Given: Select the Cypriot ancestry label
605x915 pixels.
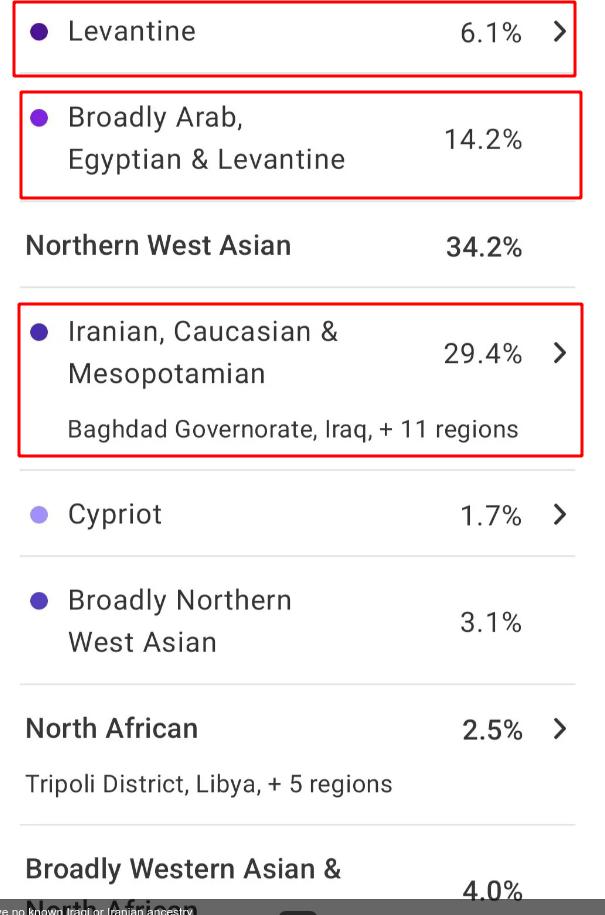Looking at the screenshot, I should (115, 515).
